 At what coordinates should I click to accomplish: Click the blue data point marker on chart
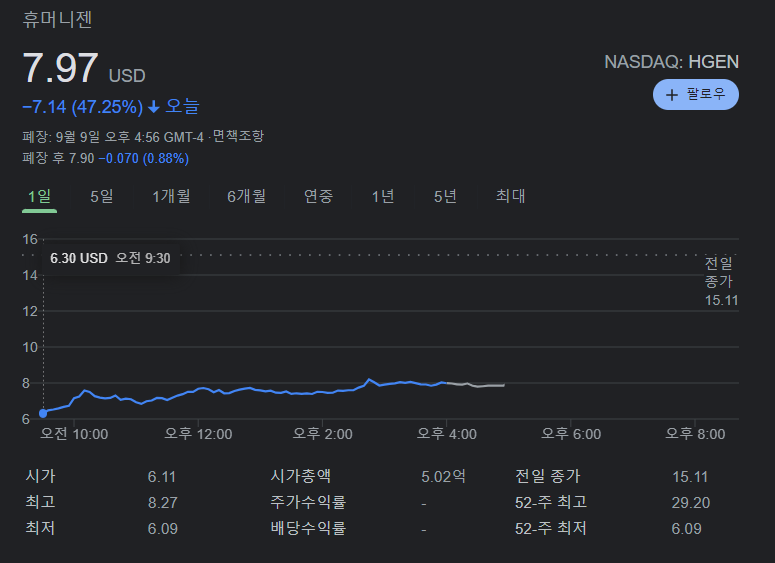[x=43, y=413]
